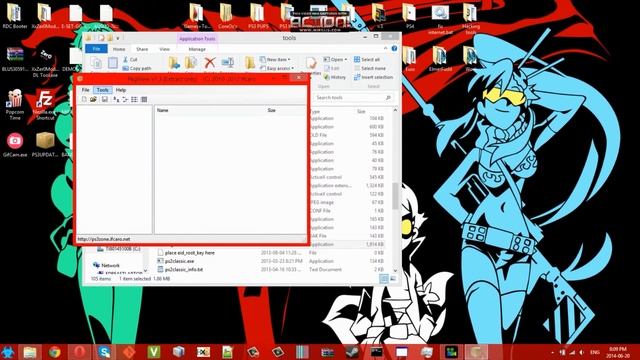Select the C: drive in navigation pane

[x=119, y=249]
